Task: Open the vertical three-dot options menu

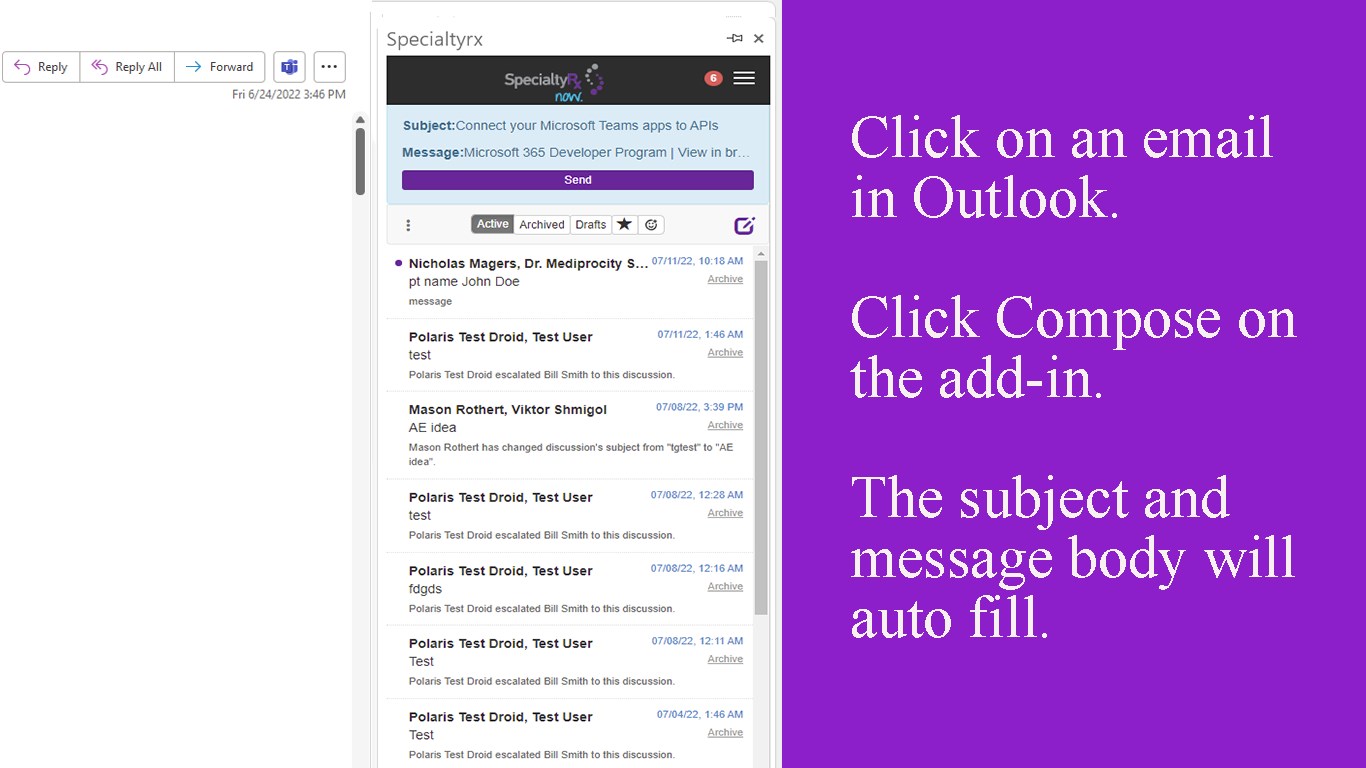Action: 408,225
